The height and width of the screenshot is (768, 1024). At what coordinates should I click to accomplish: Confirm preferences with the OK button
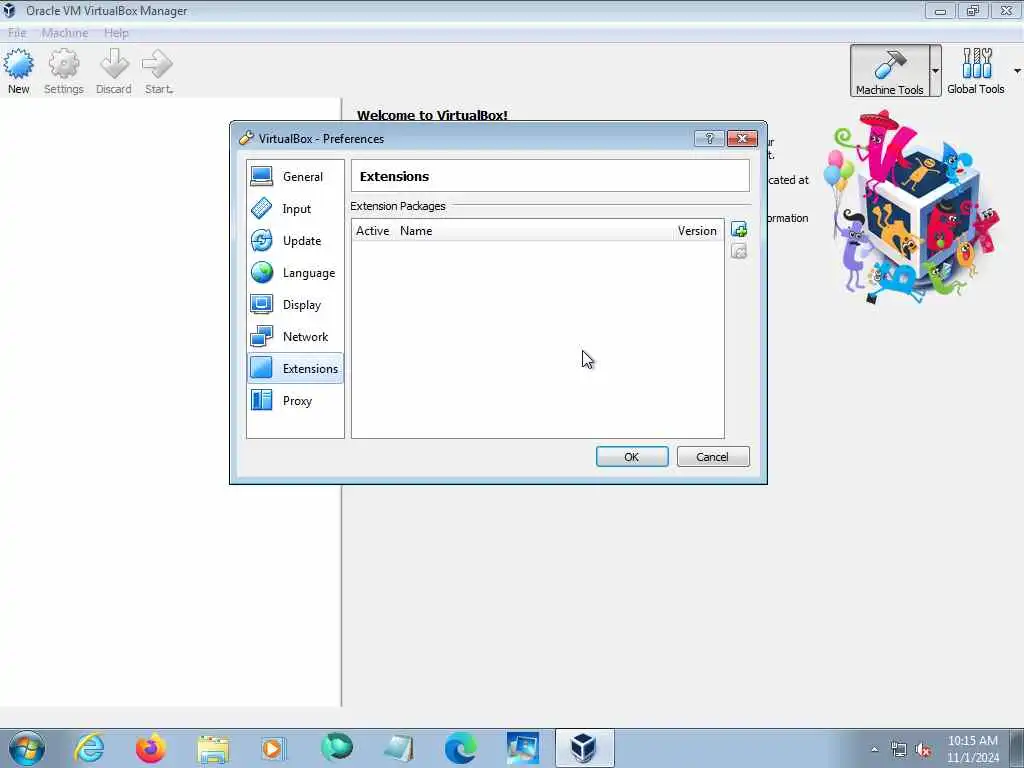coord(632,456)
